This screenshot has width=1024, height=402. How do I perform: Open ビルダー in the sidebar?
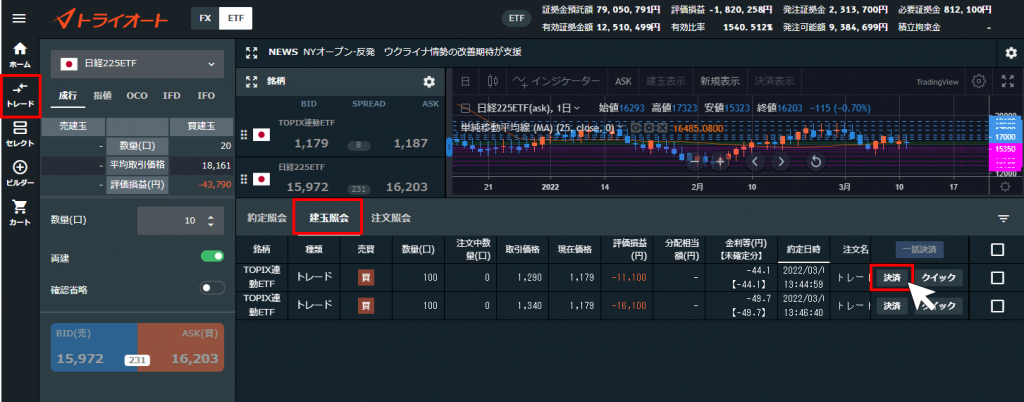tap(20, 173)
